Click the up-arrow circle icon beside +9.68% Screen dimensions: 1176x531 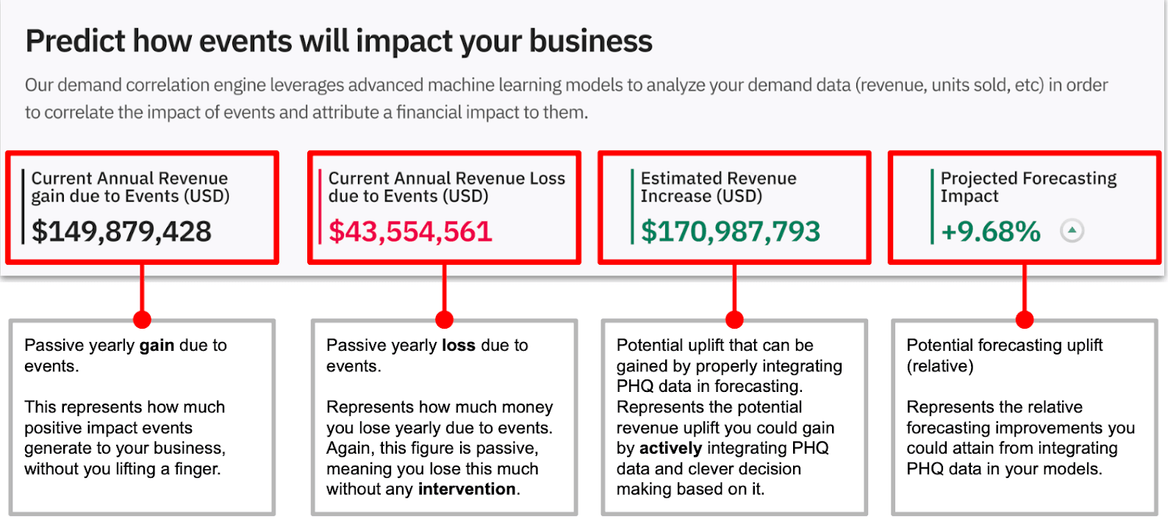point(1071,232)
